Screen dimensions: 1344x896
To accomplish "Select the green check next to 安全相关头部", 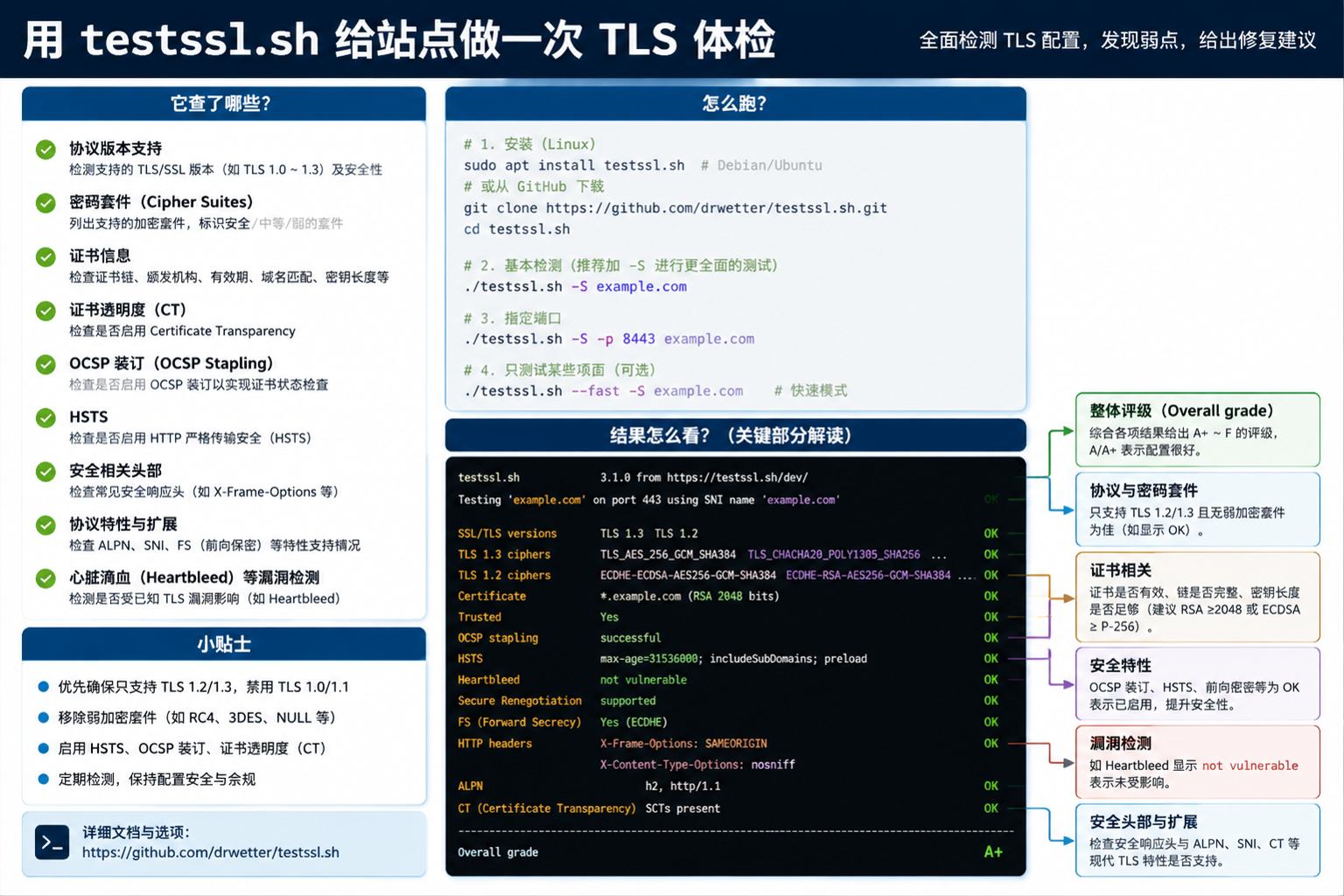I will pos(45,472).
